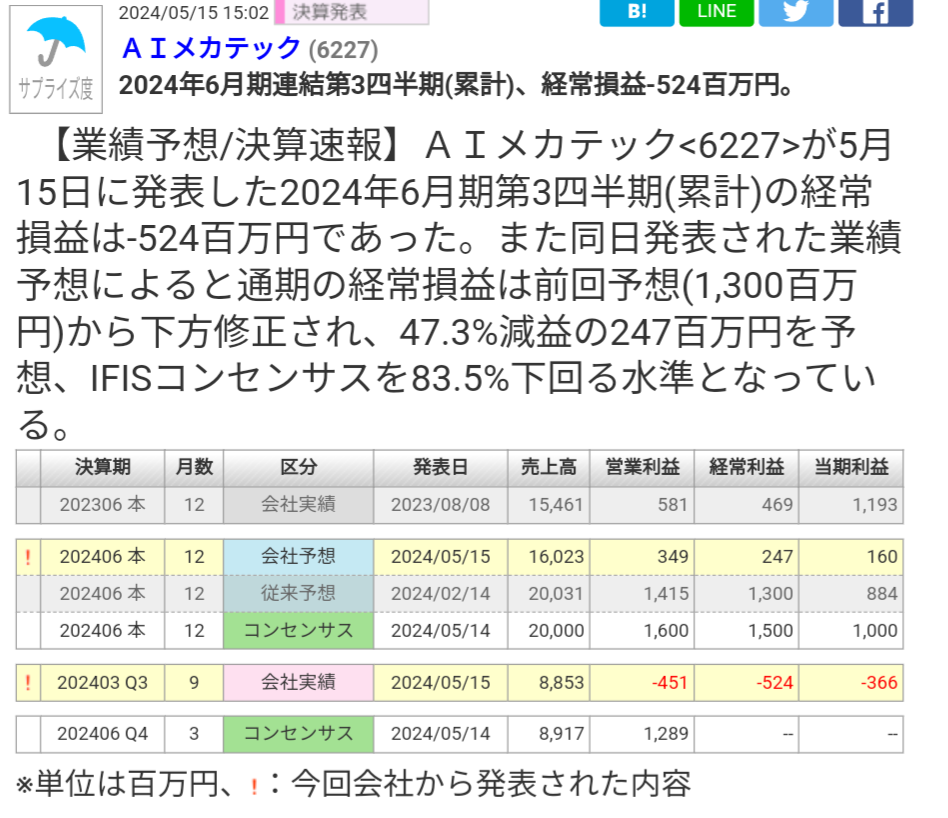Select the 決算期 column header

click(100, 467)
